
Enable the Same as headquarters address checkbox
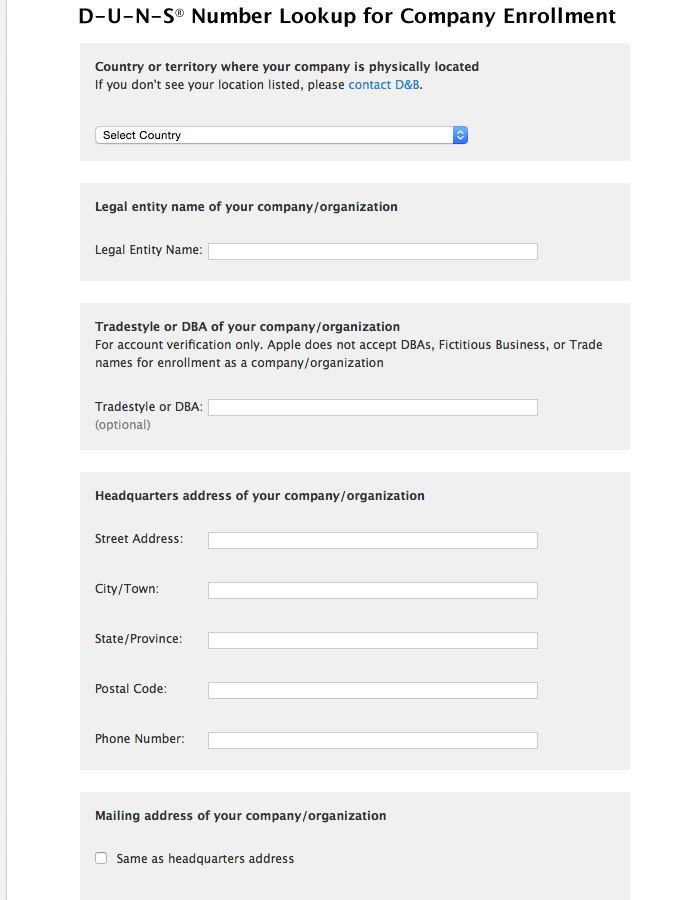click(101, 858)
